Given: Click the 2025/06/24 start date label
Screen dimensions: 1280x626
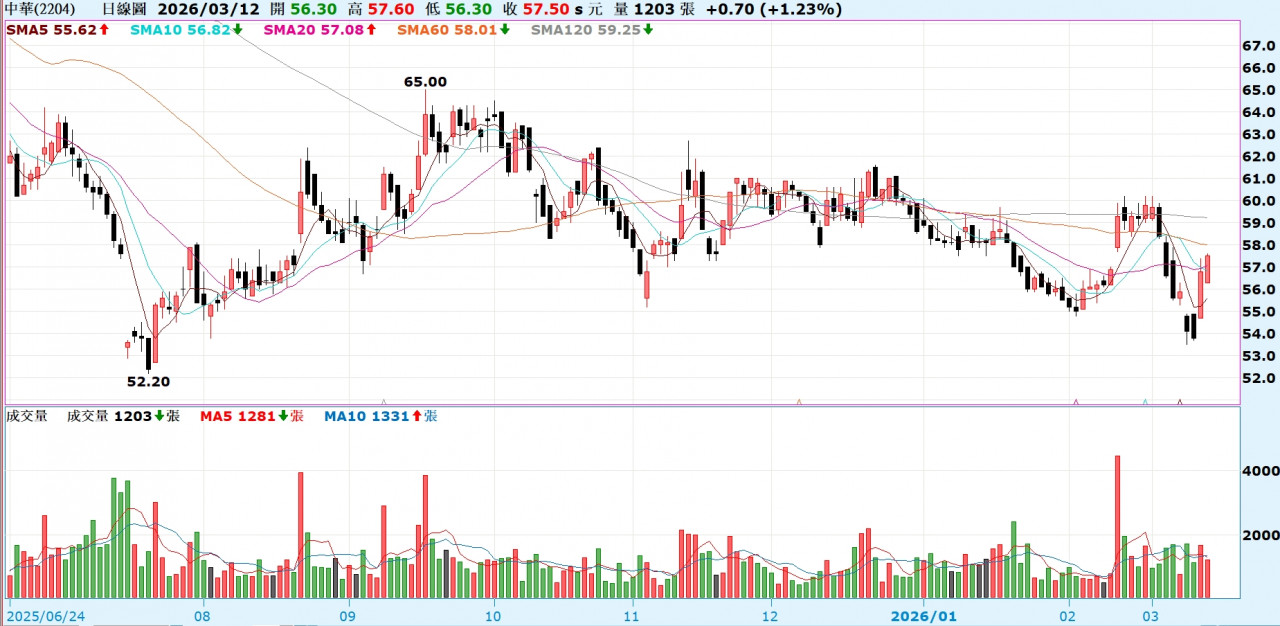Looking at the screenshot, I should click(45, 616).
